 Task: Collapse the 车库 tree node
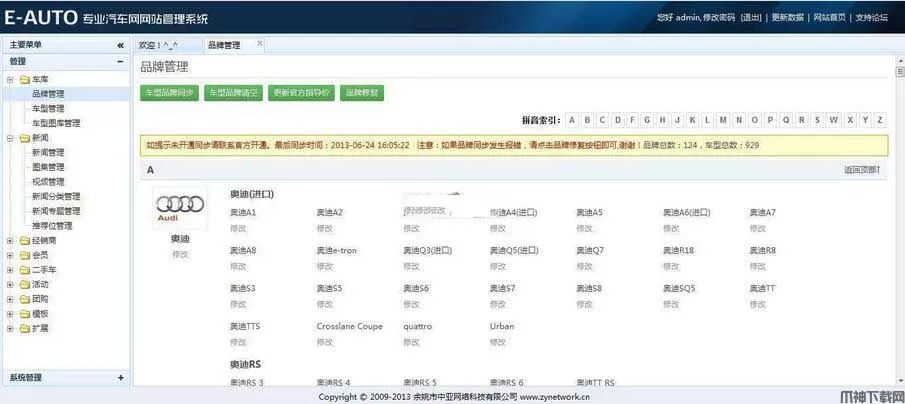pos(10,79)
